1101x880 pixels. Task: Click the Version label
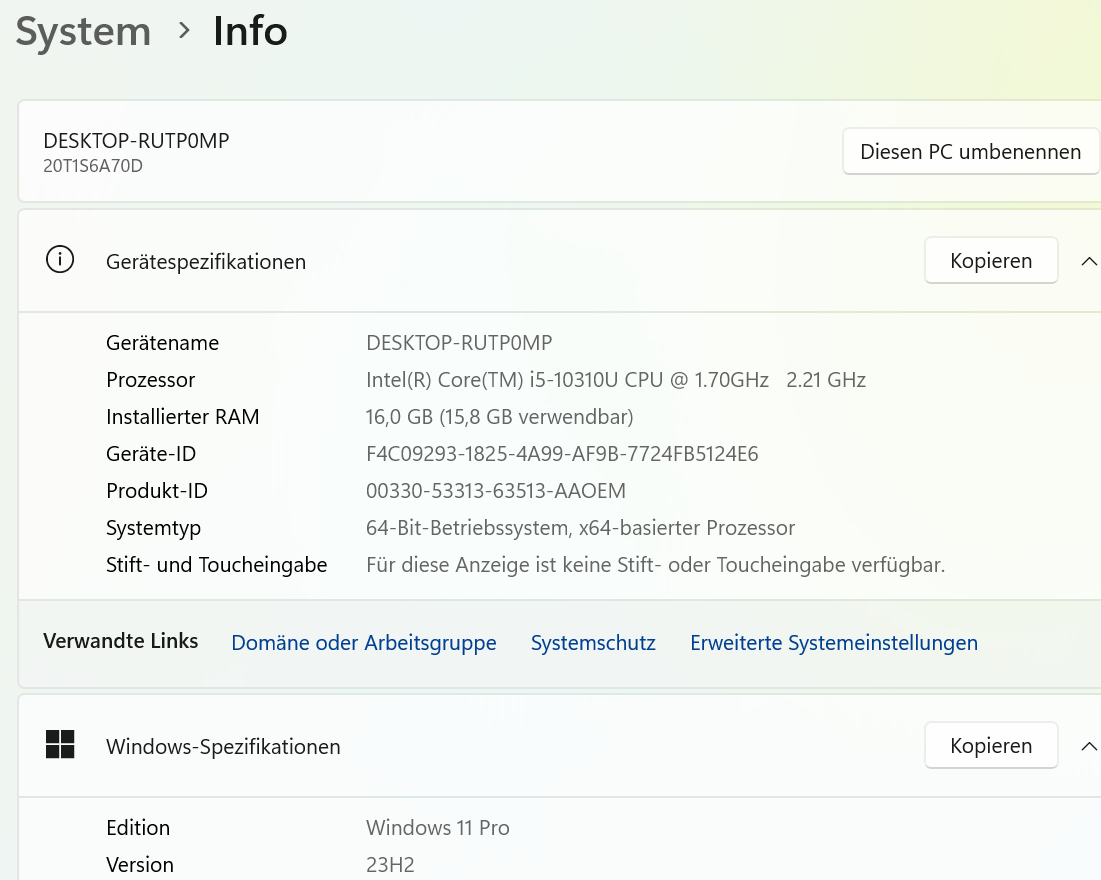tap(140, 865)
